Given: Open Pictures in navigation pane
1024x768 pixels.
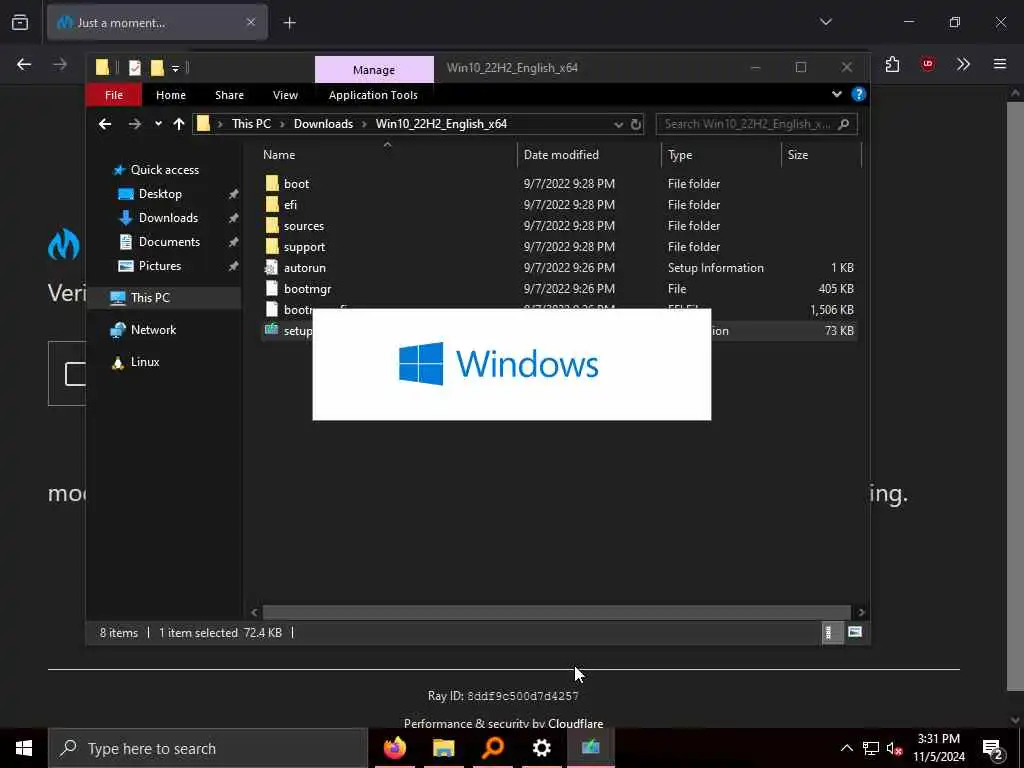Looking at the screenshot, I should pos(159,266).
